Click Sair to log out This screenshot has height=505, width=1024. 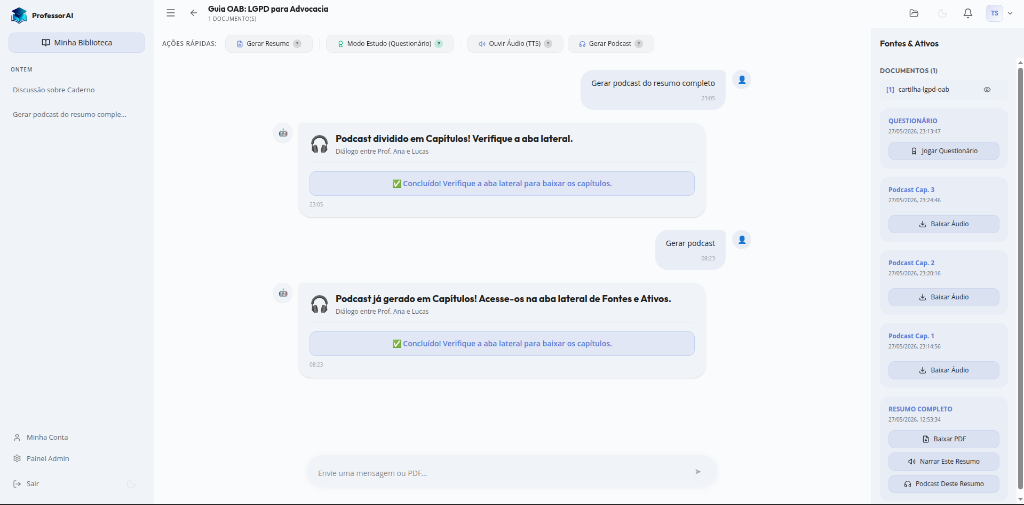pos(27,483)
